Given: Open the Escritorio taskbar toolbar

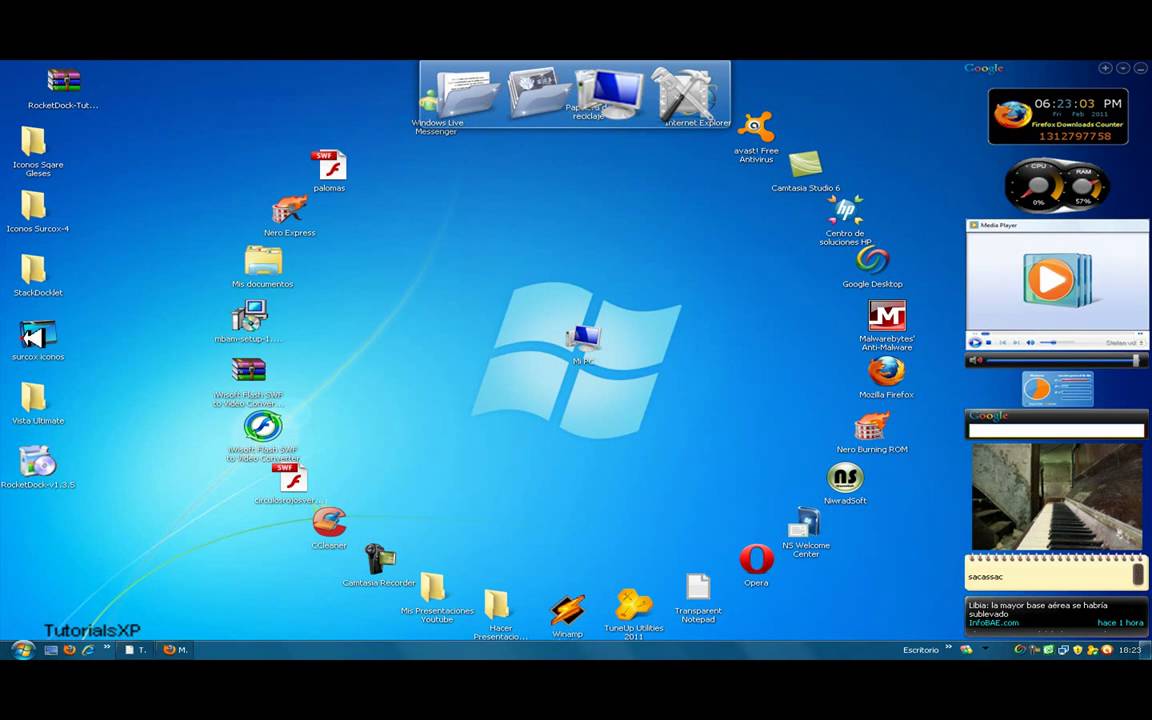Looking at the screenshot, I should (921, 650).
